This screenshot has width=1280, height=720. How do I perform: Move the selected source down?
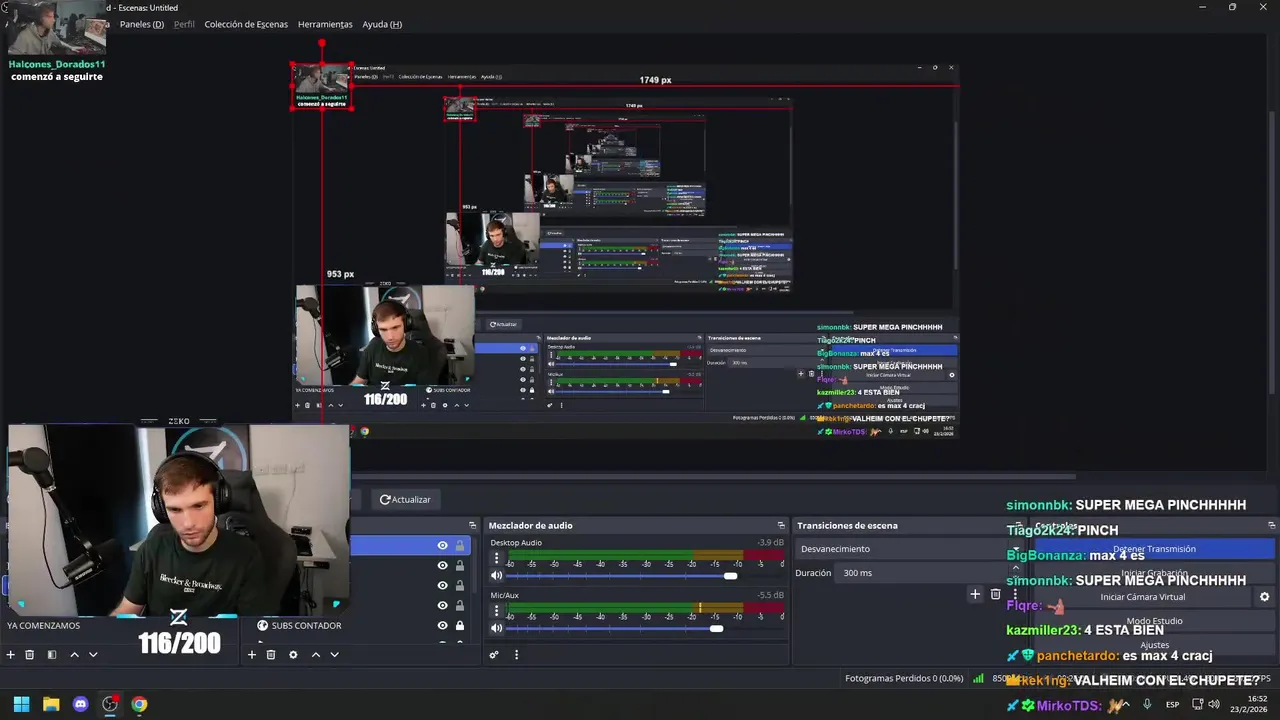335,655
